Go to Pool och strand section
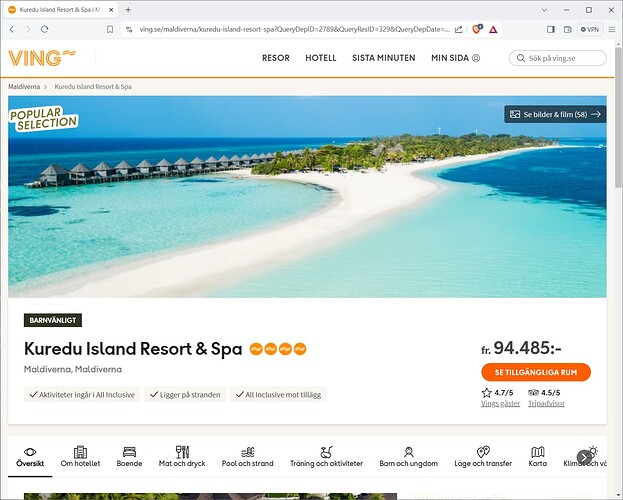Viewport: 623px width, 500px height. coord(248,457)
